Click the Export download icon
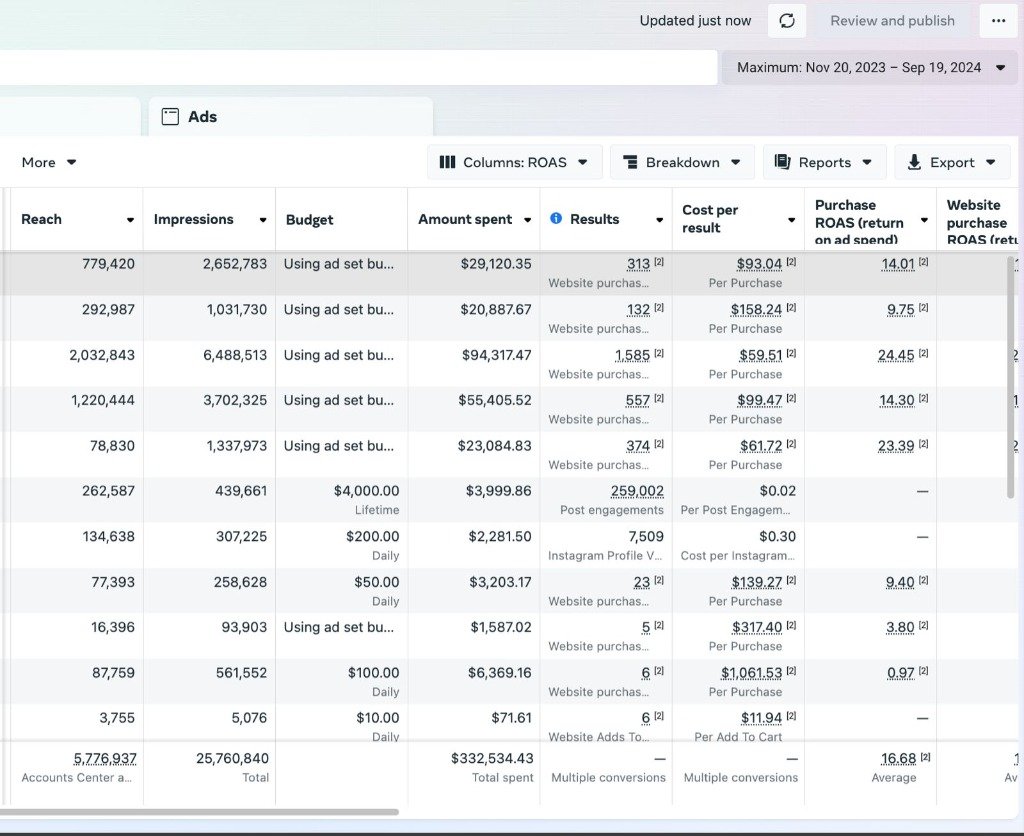The image size is (1024, 836). [x=914, y=162]
